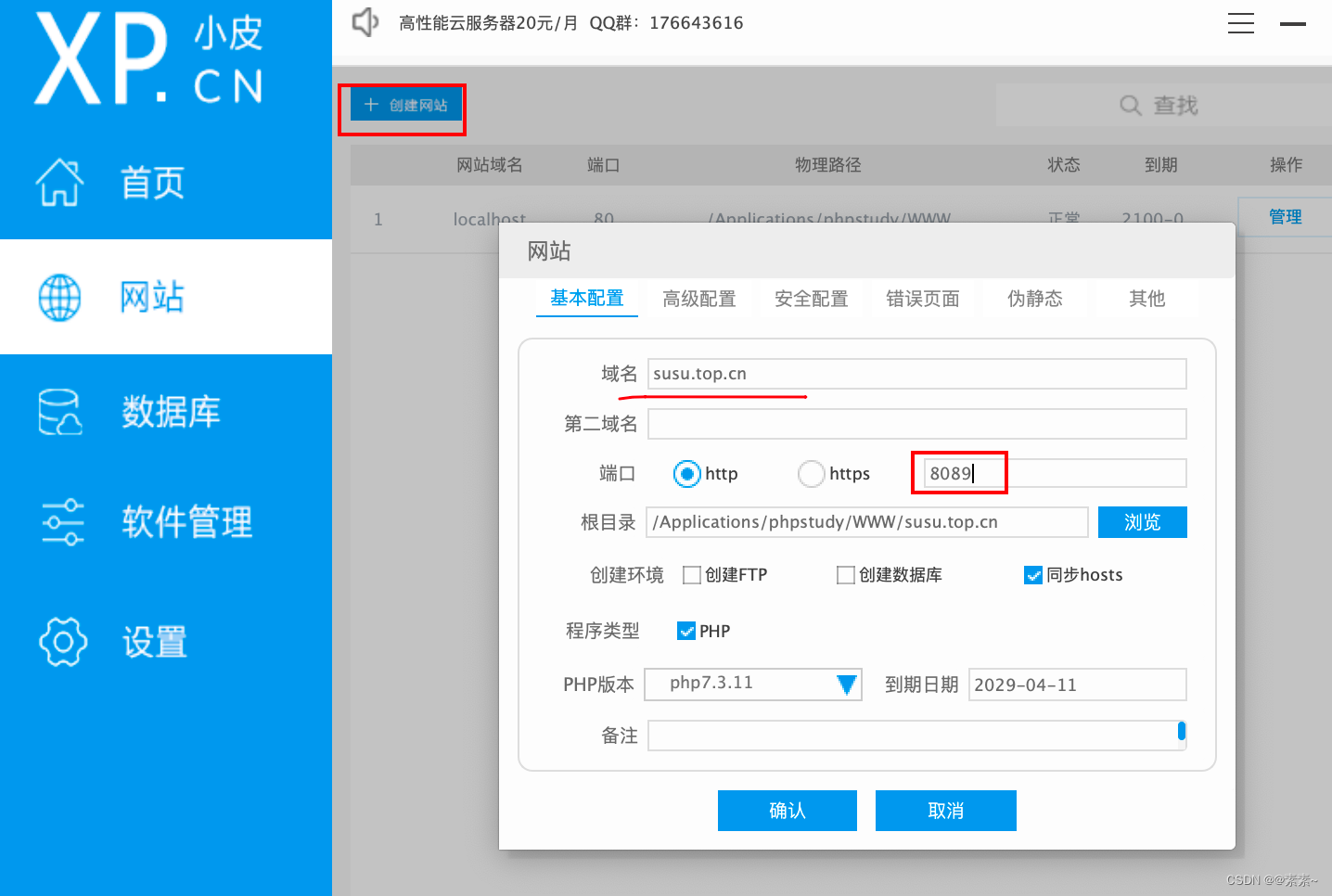Select the http radio button
Viewport: 1332px width, 896px height.
pyautogui.click(x=687, y=474)
